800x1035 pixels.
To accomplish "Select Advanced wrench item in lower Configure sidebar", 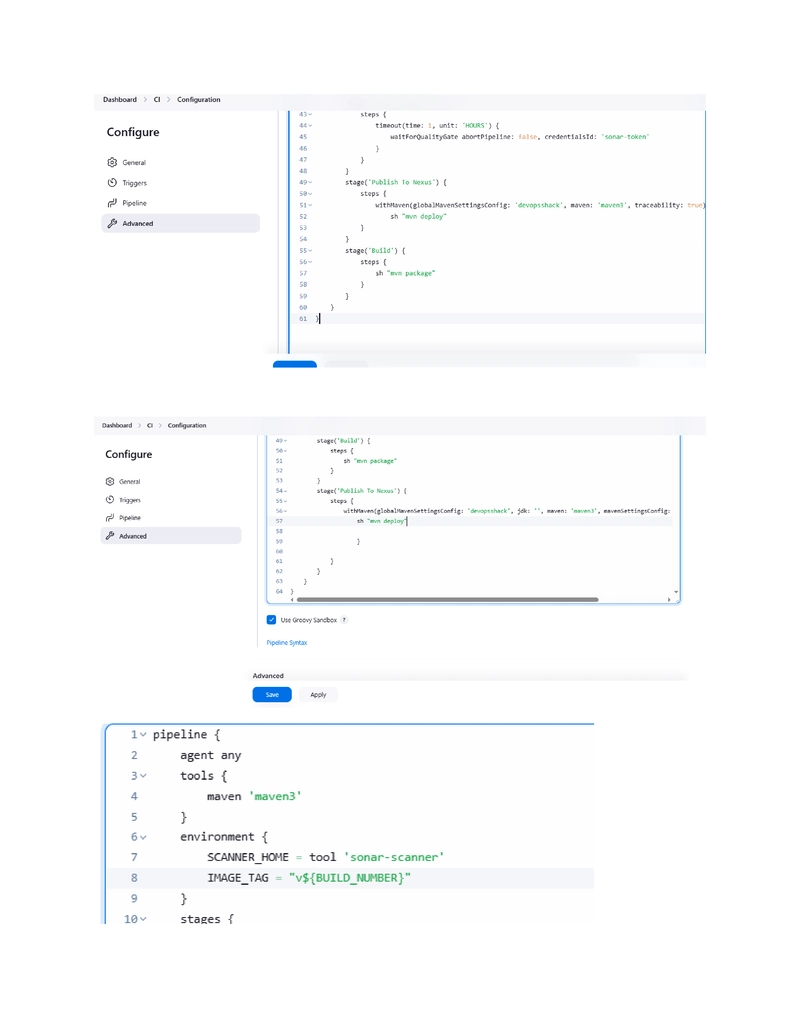I will click(171, 536).
